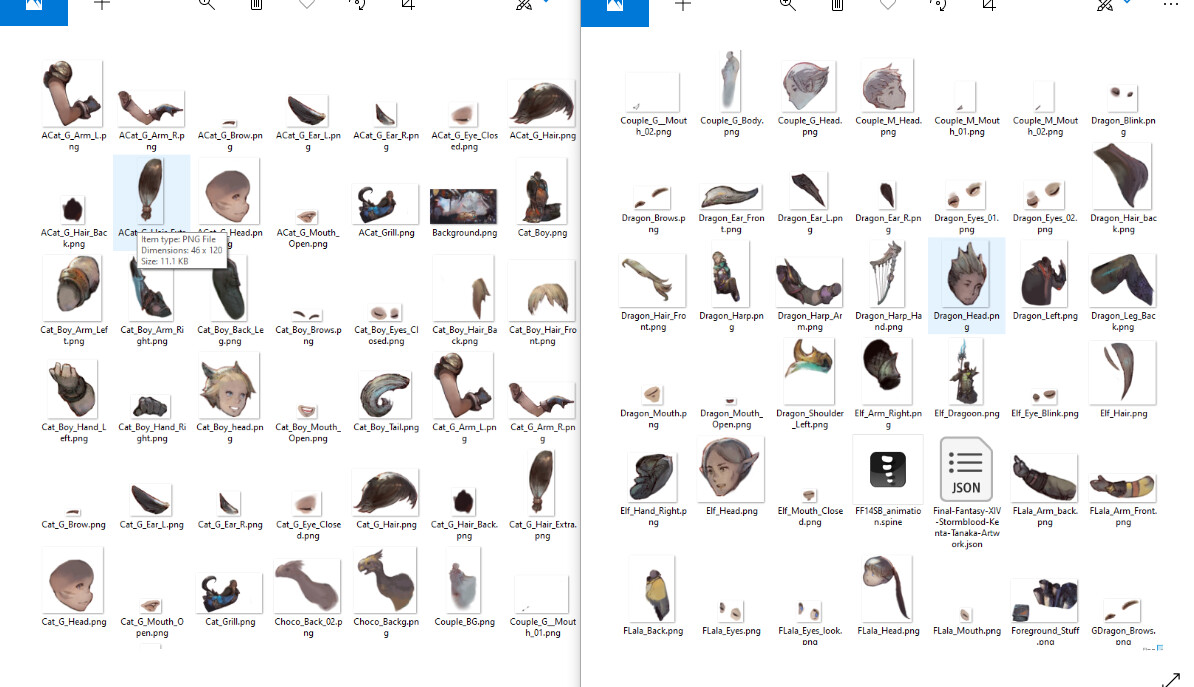Select the Elf_Head.png thumbnail
This screenshot has height=687, width=1194.
pyautogui.click(x=729, y=469)
